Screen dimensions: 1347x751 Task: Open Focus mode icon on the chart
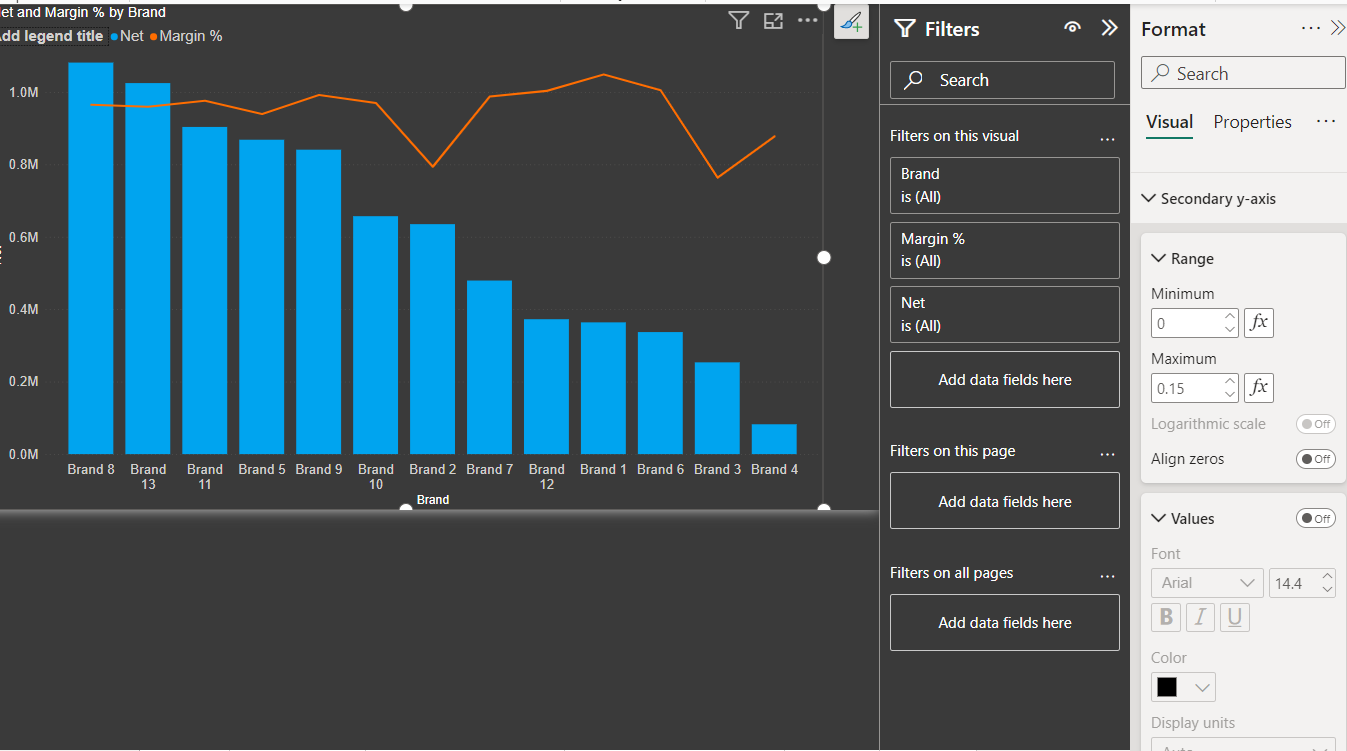(x=773, y=21)
